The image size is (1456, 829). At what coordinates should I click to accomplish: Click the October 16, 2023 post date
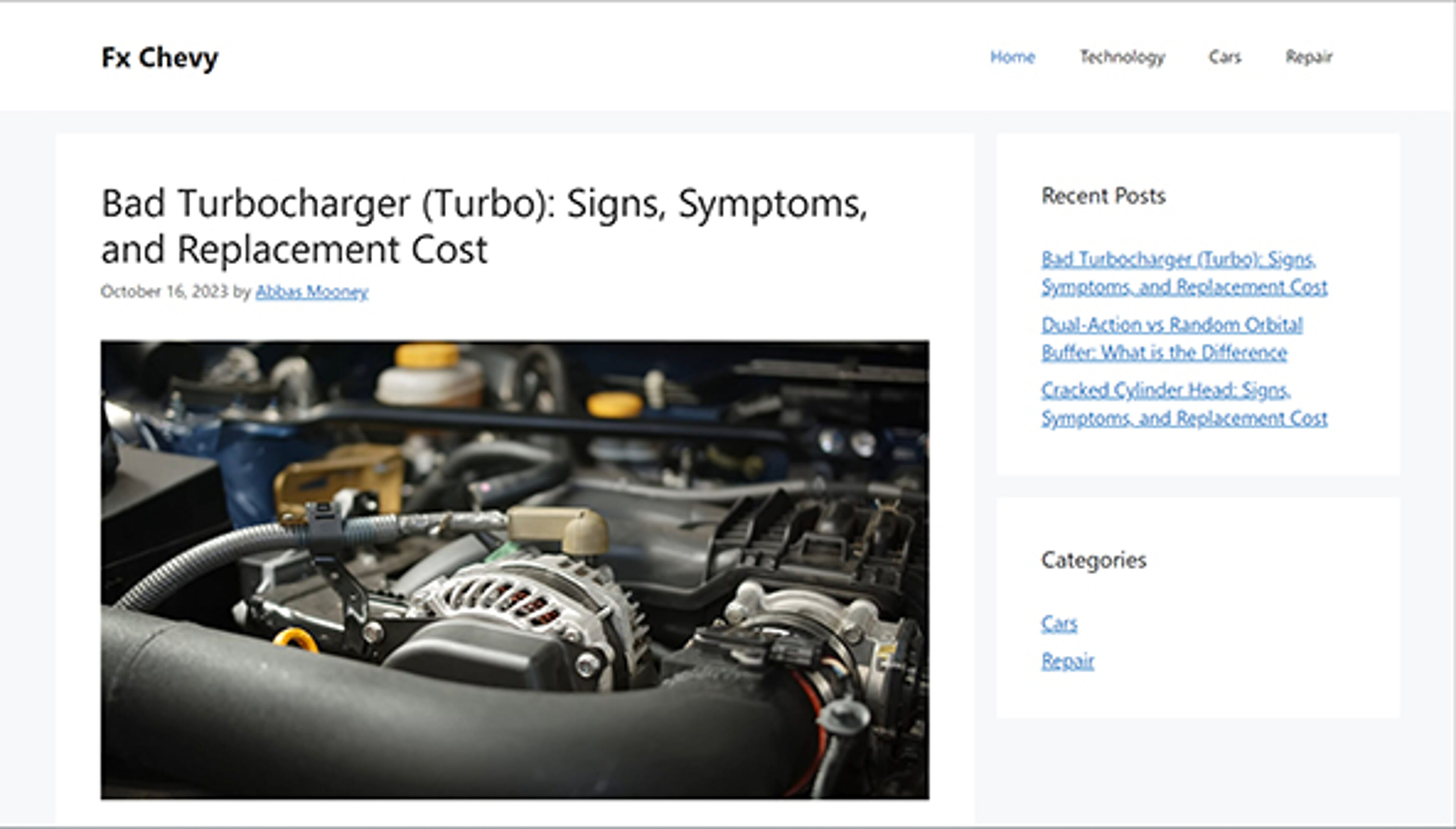(164, 292)
